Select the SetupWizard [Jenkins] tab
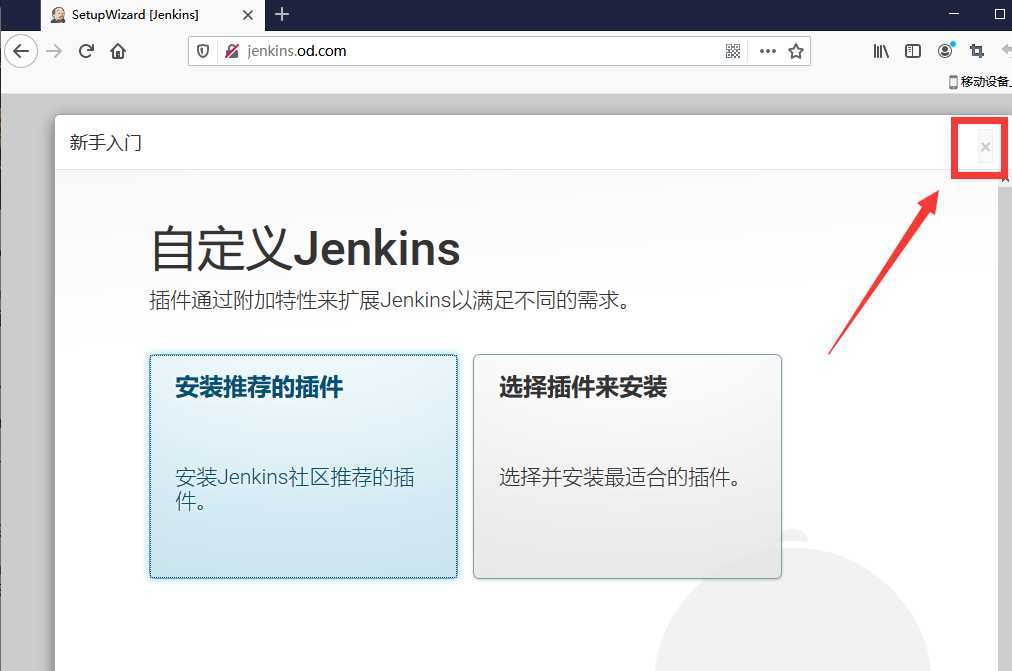Viewport: 1012px width, 671px height. pyautogui.click(x=153, y=15)
